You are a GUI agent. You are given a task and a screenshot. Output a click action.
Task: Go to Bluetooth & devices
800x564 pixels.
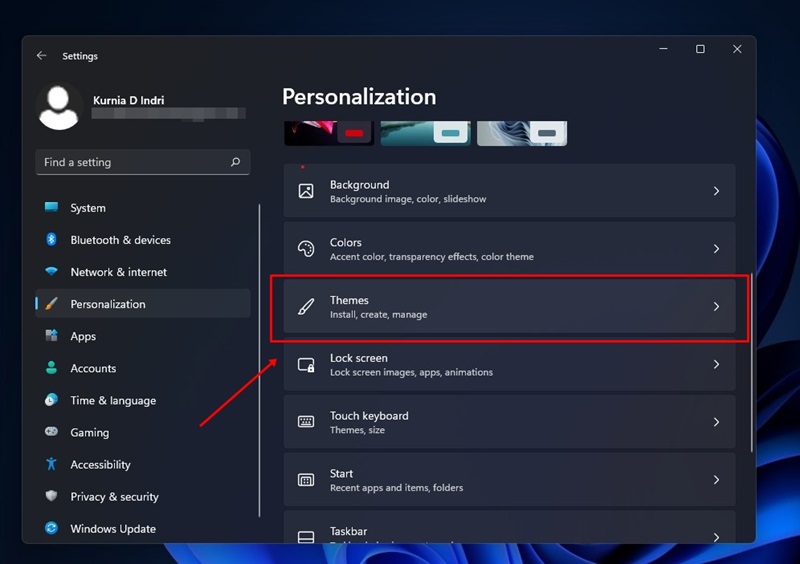[143, 240]
